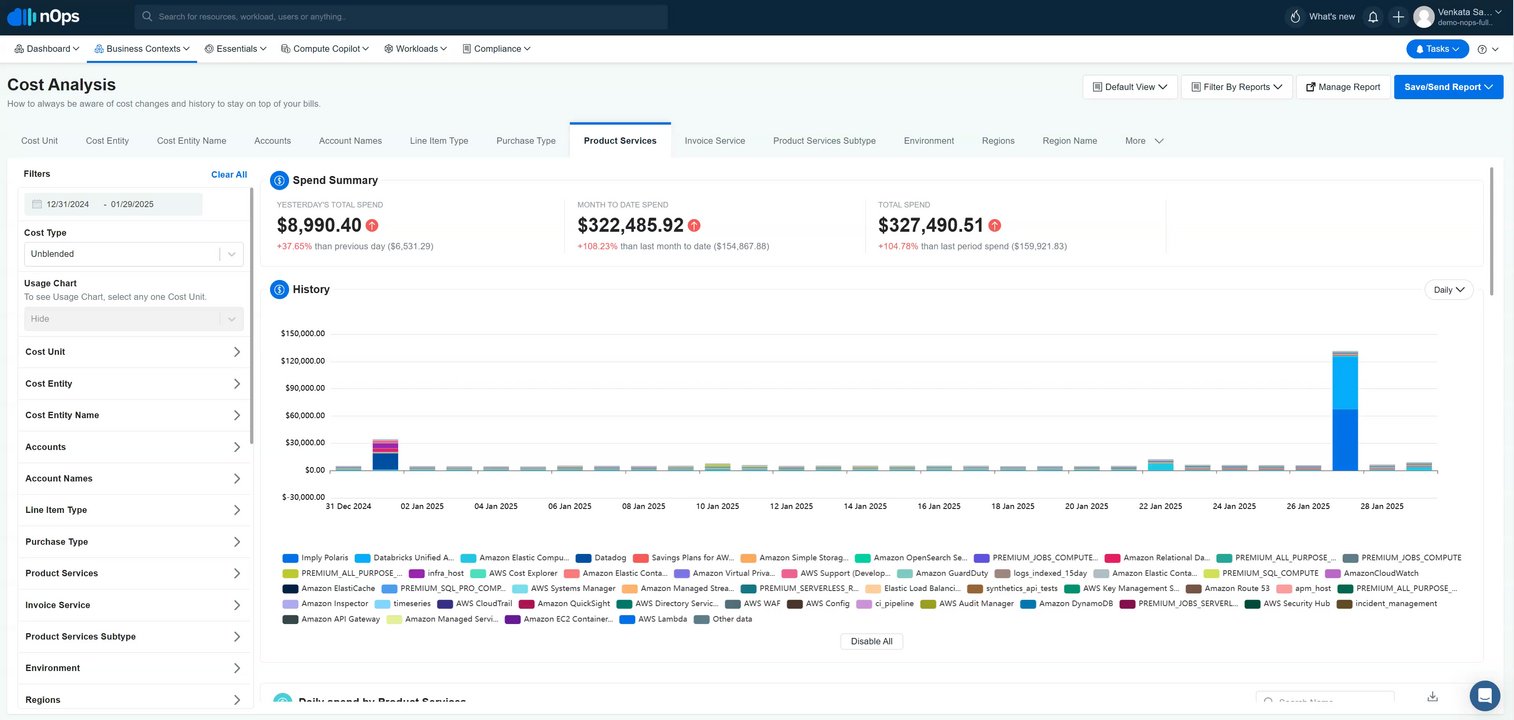
Task: Click the What's new link
Action: click(x=1332, y=17)
